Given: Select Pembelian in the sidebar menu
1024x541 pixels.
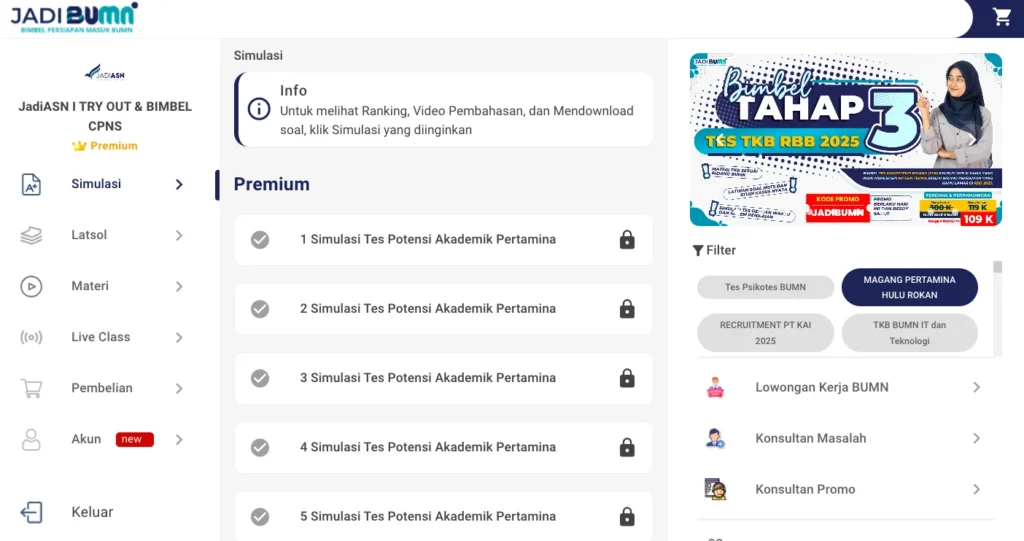Looking at the screenshot, I should point(104,388).
